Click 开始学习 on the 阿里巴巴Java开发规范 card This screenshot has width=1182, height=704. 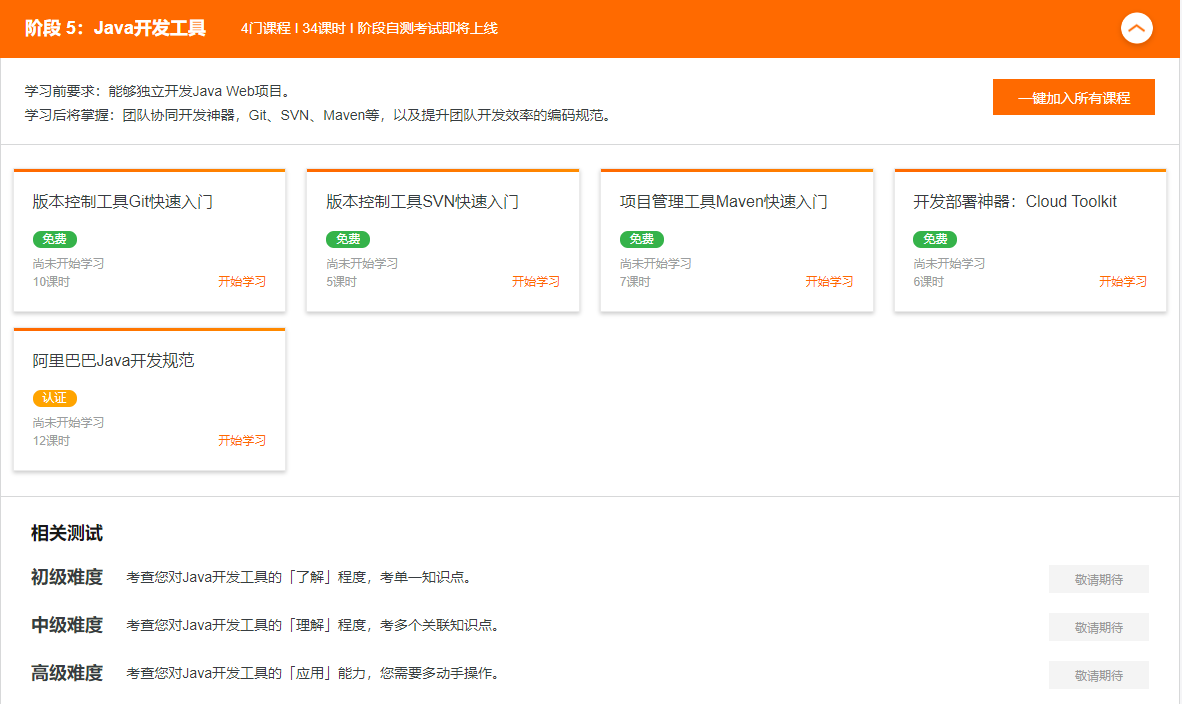coord(242,440)
